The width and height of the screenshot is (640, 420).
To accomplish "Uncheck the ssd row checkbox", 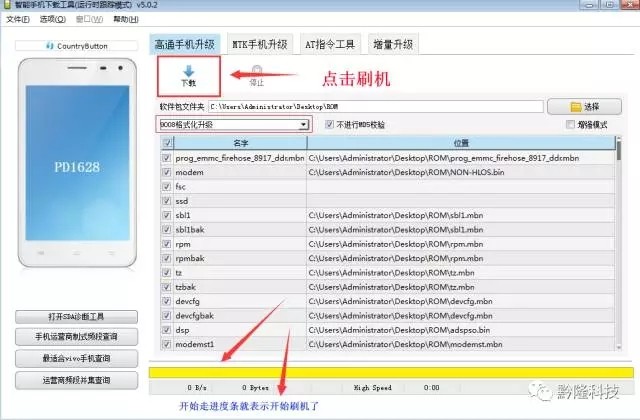I will 167,201.
